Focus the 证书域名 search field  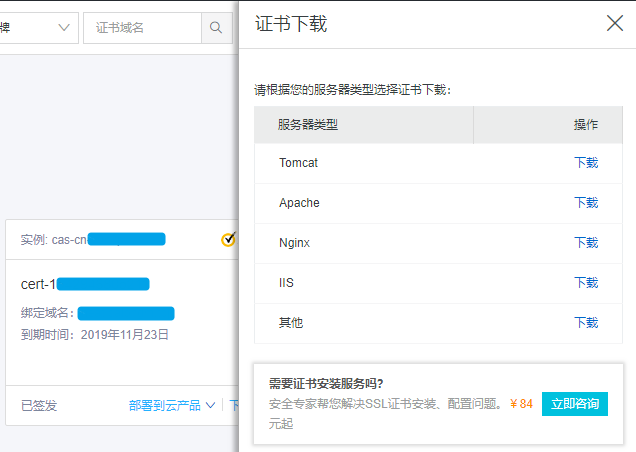(x=142, y=27)
